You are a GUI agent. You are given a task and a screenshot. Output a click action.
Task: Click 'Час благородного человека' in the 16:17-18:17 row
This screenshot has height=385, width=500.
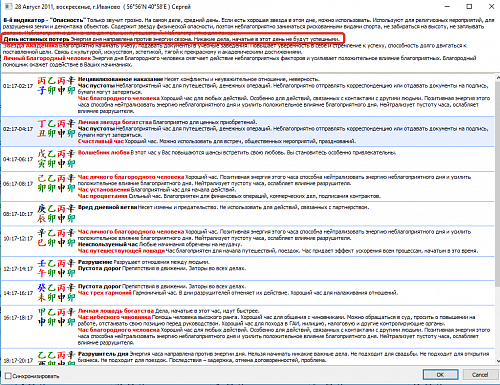tap(119, 330)
